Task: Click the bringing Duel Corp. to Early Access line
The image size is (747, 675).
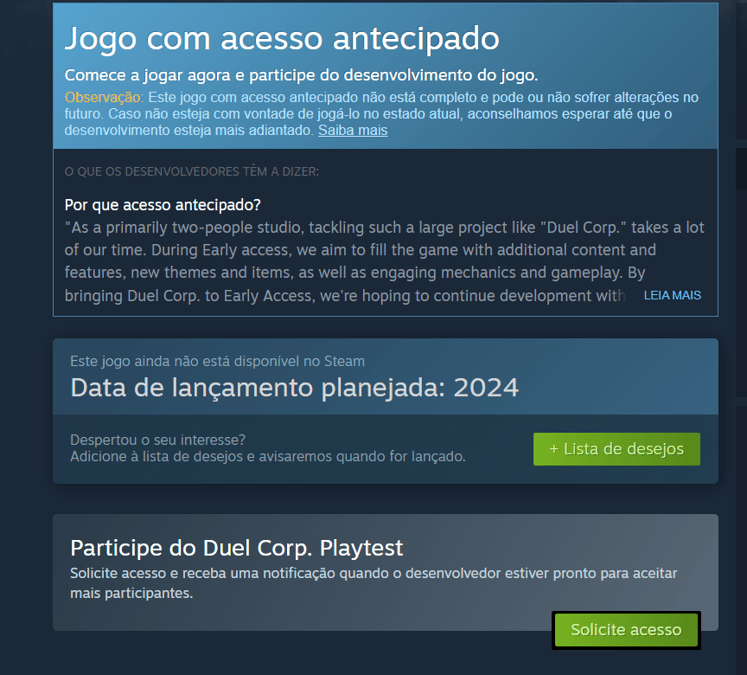Action: [x=344, y=296]
